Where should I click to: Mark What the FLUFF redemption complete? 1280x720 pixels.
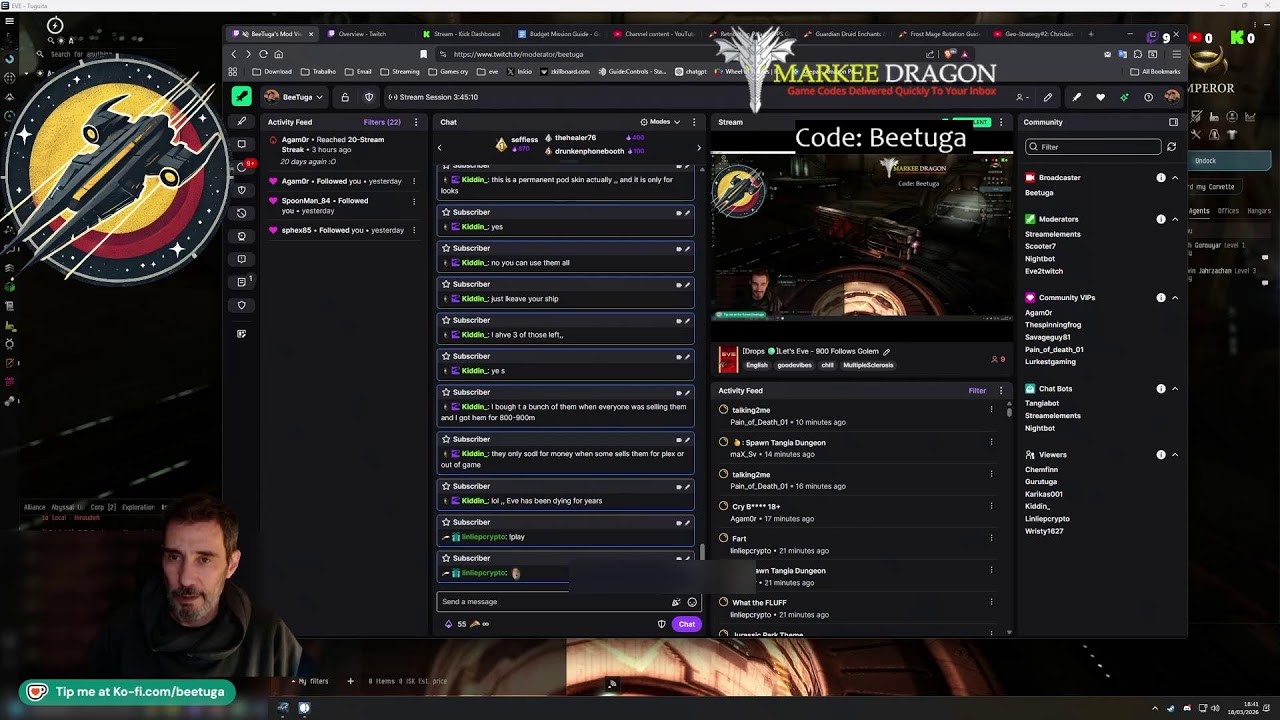[x=724, y=602]
